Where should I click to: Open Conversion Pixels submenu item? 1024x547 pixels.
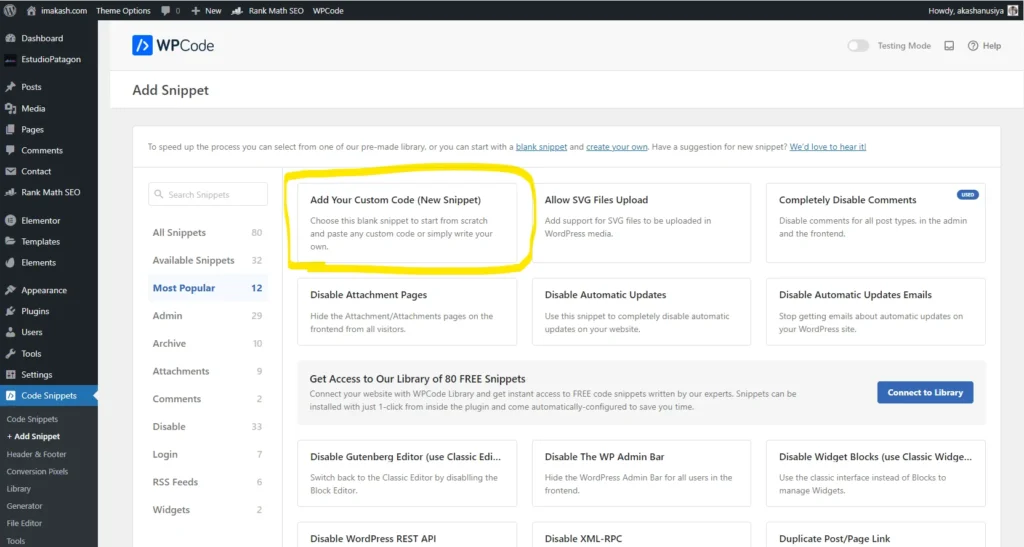coord(37,471)
